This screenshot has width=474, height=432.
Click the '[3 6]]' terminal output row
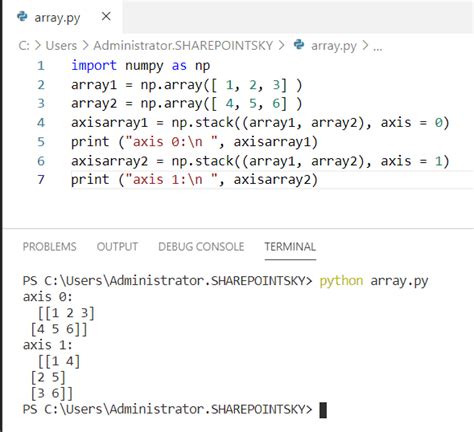[52, 393]
